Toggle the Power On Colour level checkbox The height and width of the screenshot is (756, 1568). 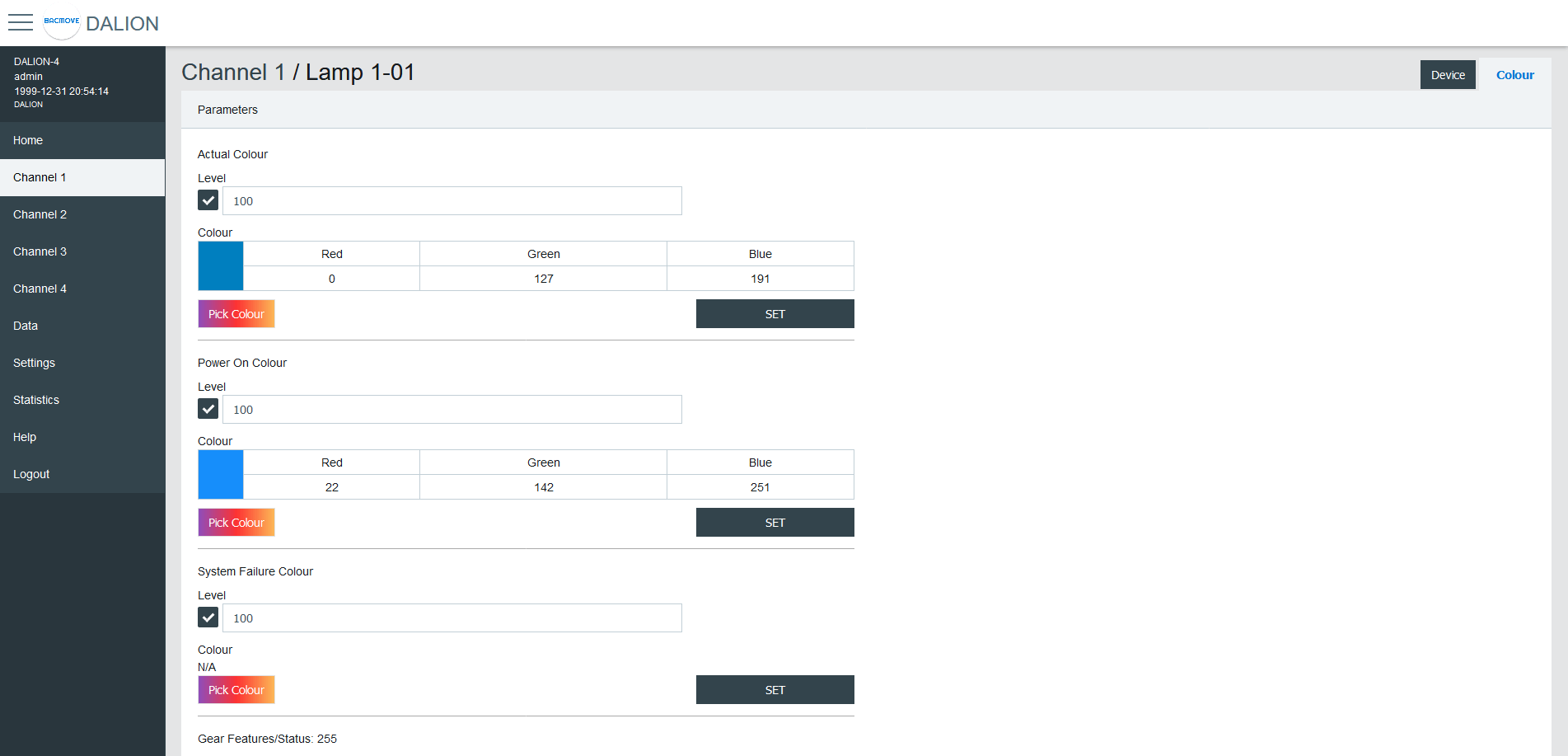pos(208,409)
